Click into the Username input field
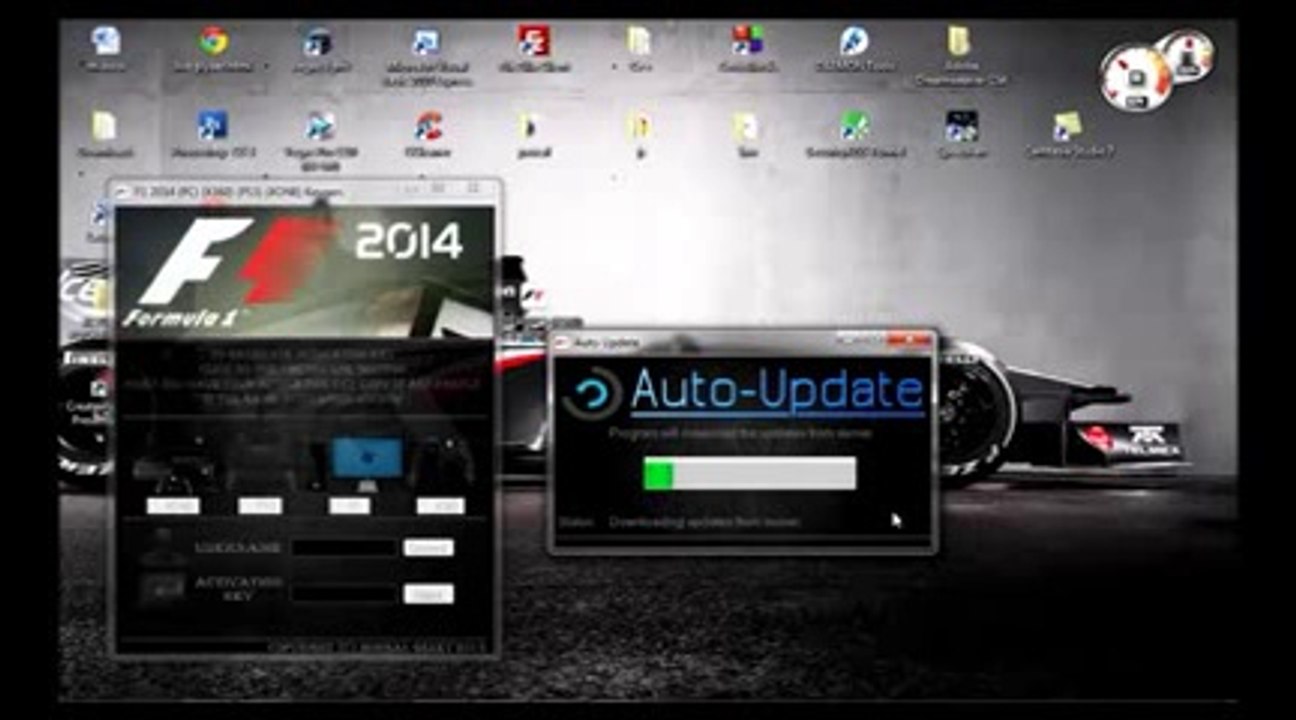 344,548
